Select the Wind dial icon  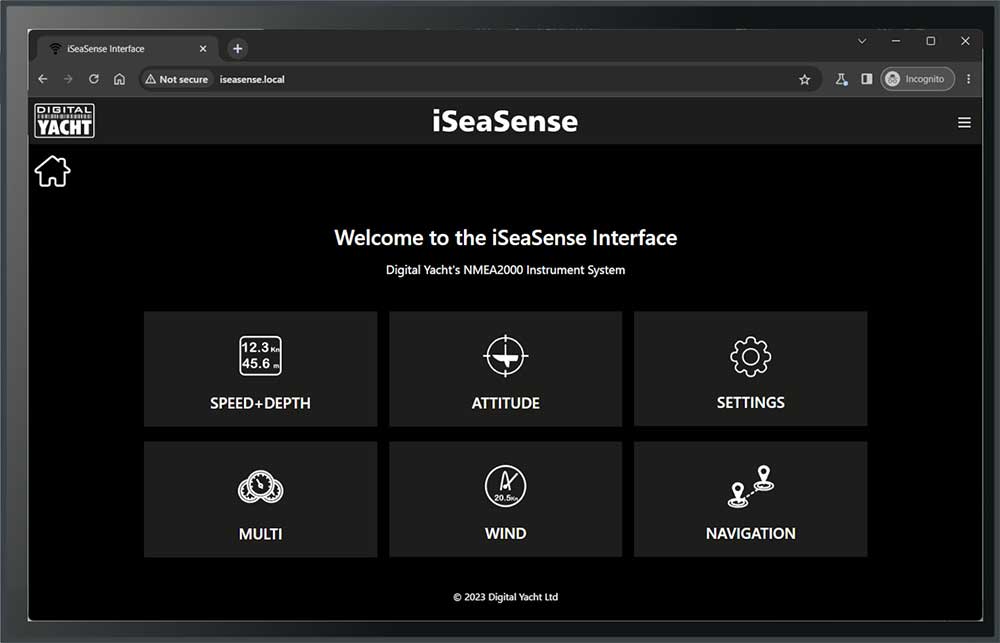click(x=505, y=486)
